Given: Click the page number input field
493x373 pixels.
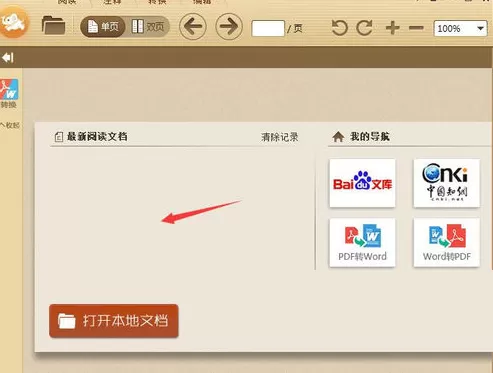Looking at the screenshot, I should point(268,28).
